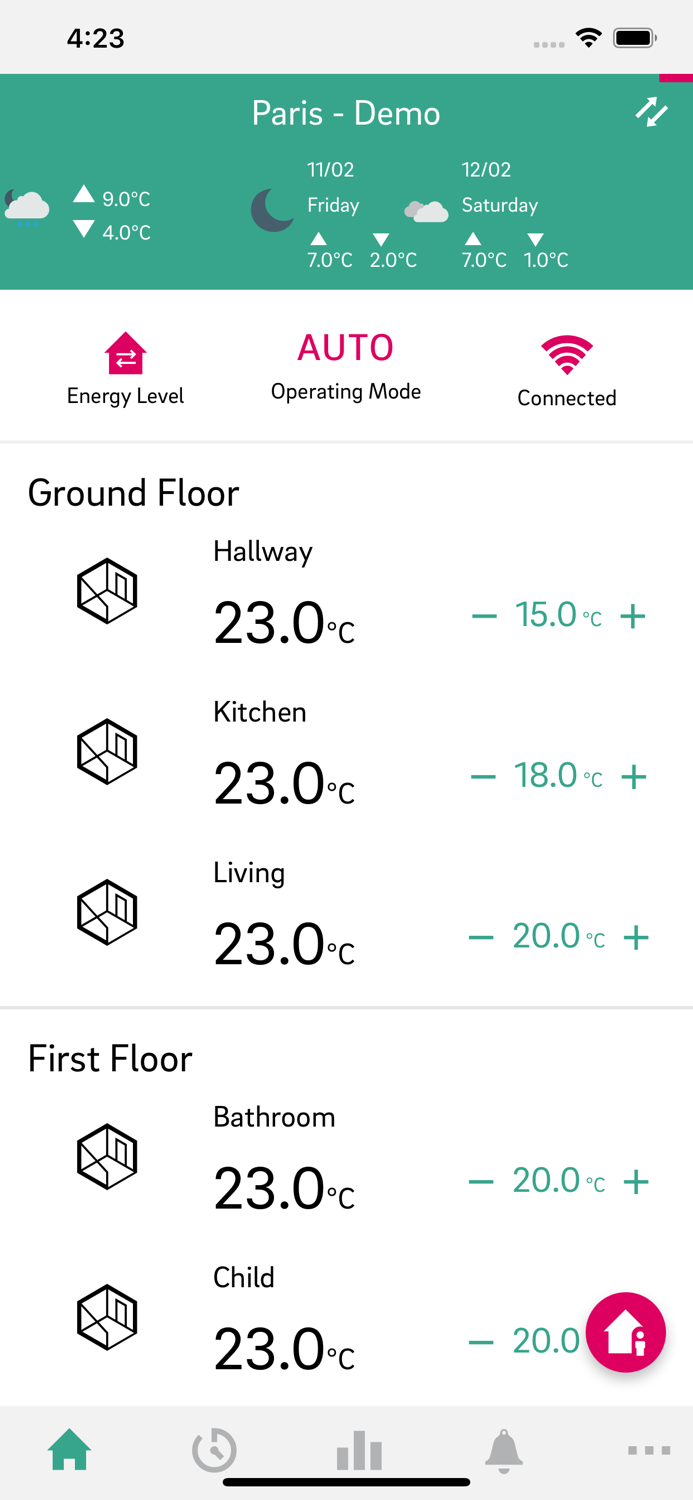Open the Energy Level settings
The width and height of the screenshot is (693, 1500).
(124, 355)
